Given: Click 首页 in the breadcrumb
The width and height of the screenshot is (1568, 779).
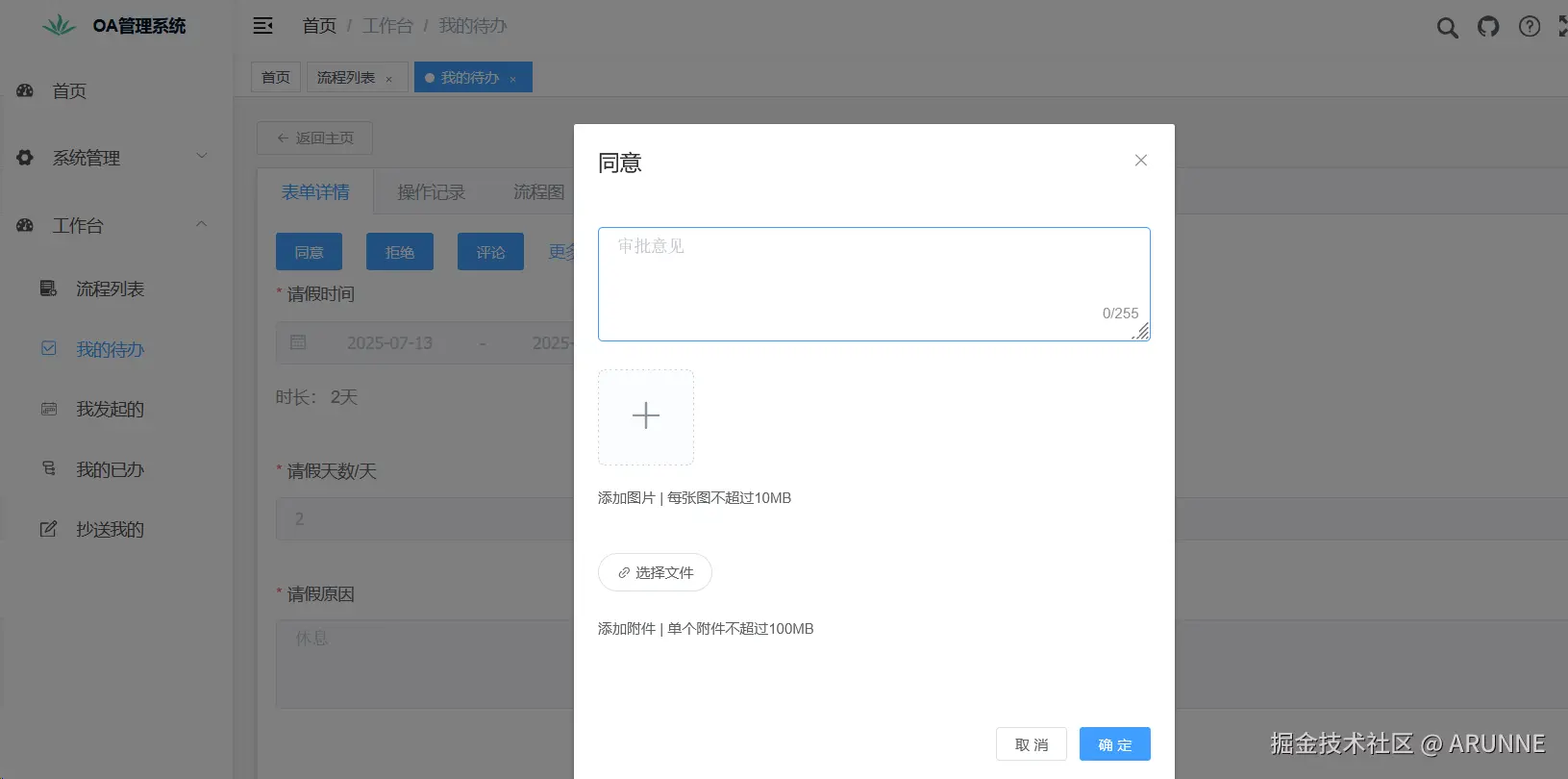Looking at the screenshot, I should [319, 26].
